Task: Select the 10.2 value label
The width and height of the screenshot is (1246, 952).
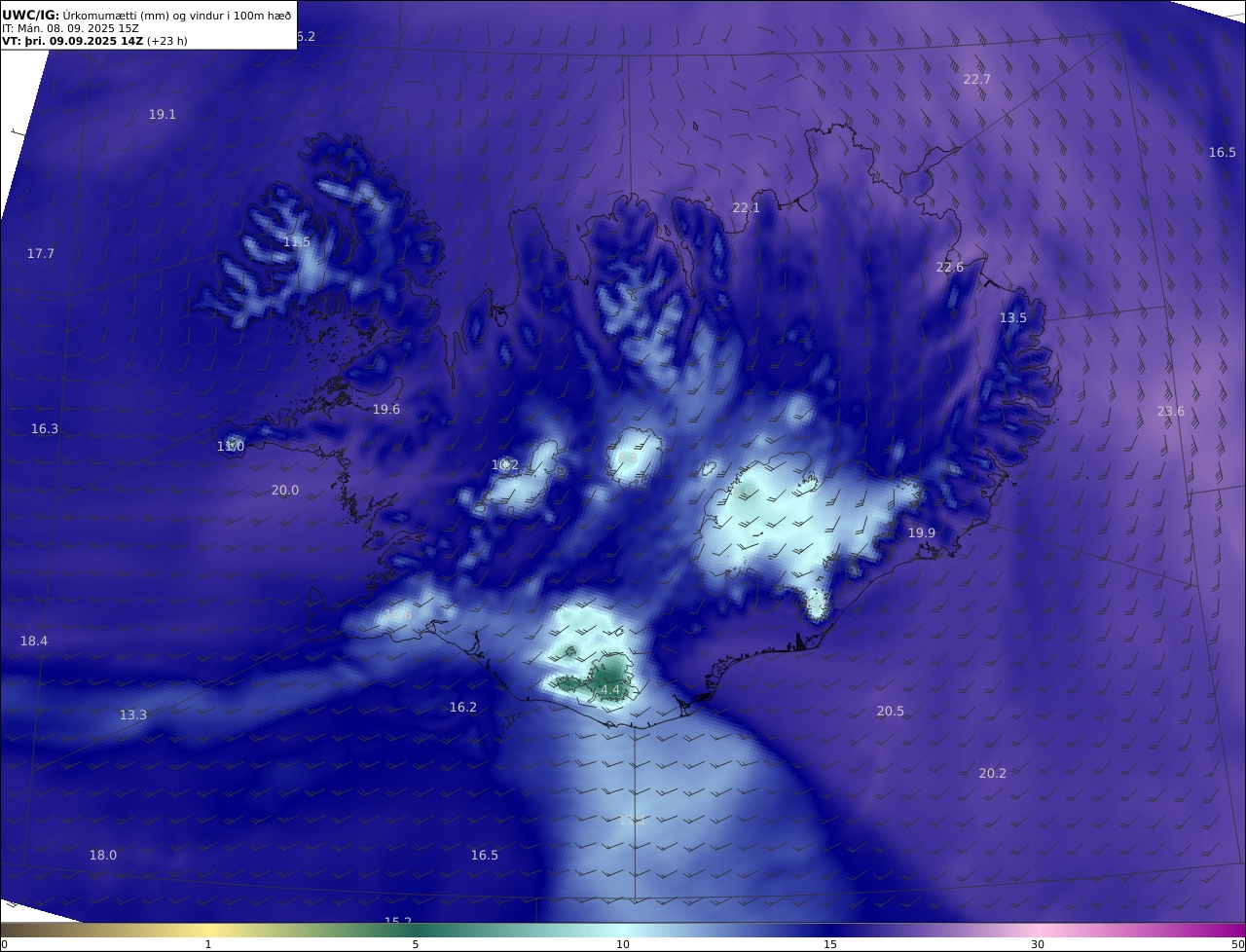Action: (x=505, y=465)
